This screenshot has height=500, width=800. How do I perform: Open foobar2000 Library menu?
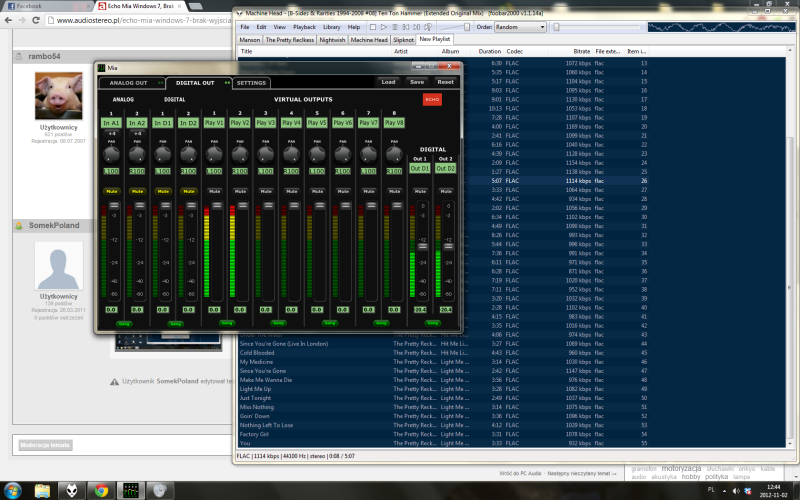(x=332, y=27)
